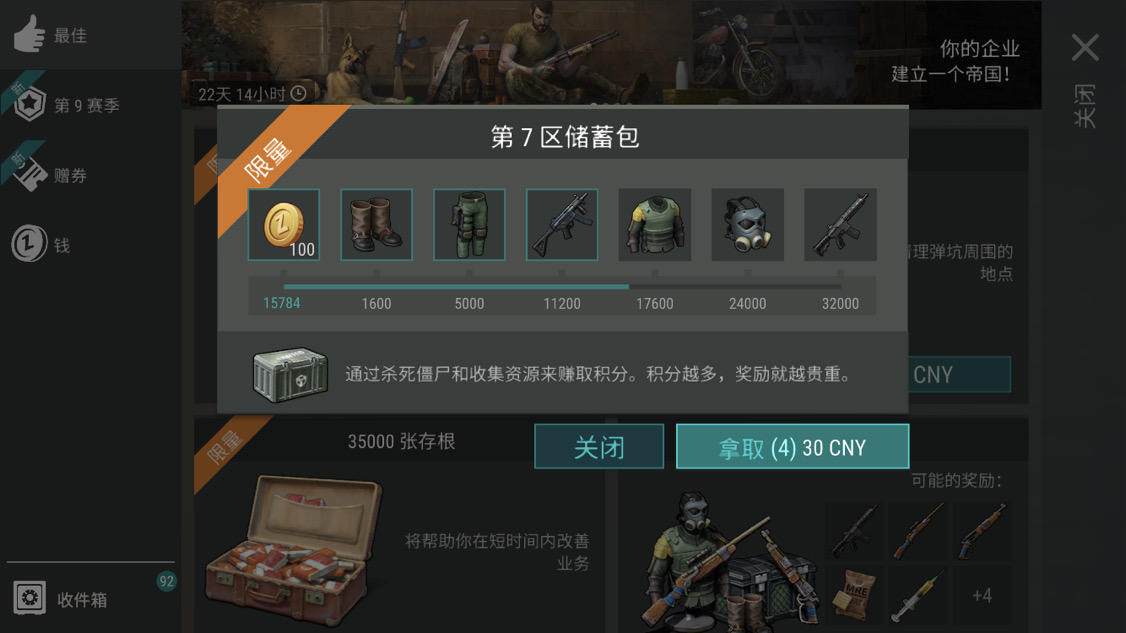The image size is (1126, 633).
Task: Select the gas mask reward icon
Action: [x=748, y=224]
